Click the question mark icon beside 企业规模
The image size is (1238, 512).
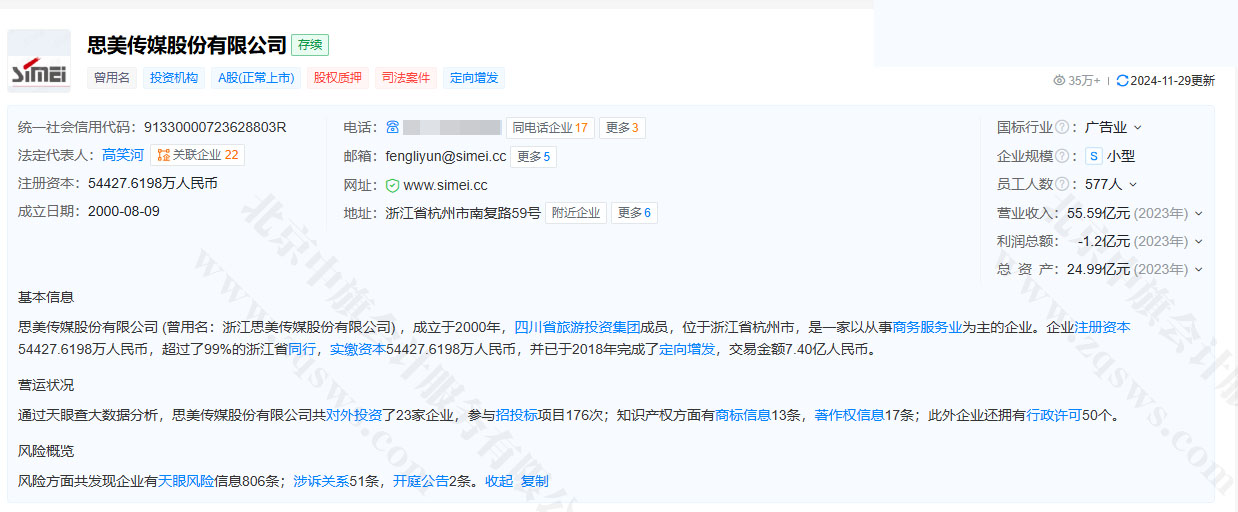tap(1062, 156)
